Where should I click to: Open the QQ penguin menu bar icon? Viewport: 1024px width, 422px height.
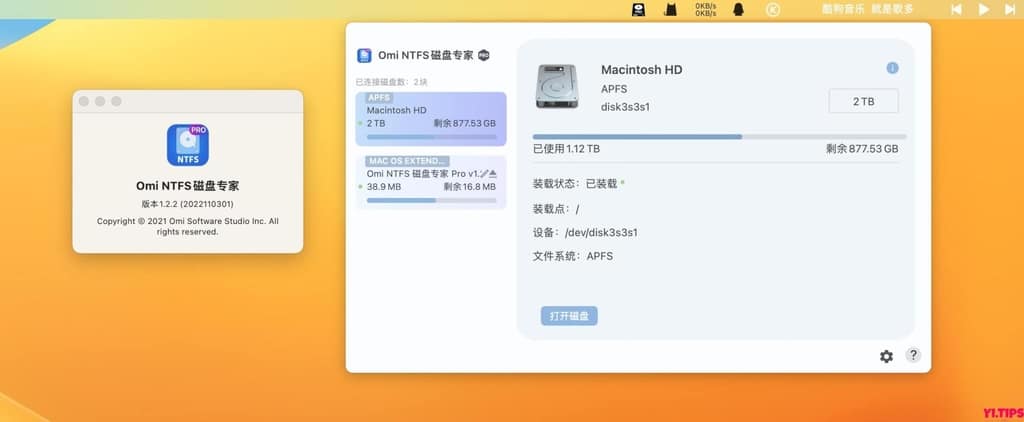[x=739, y=9]
